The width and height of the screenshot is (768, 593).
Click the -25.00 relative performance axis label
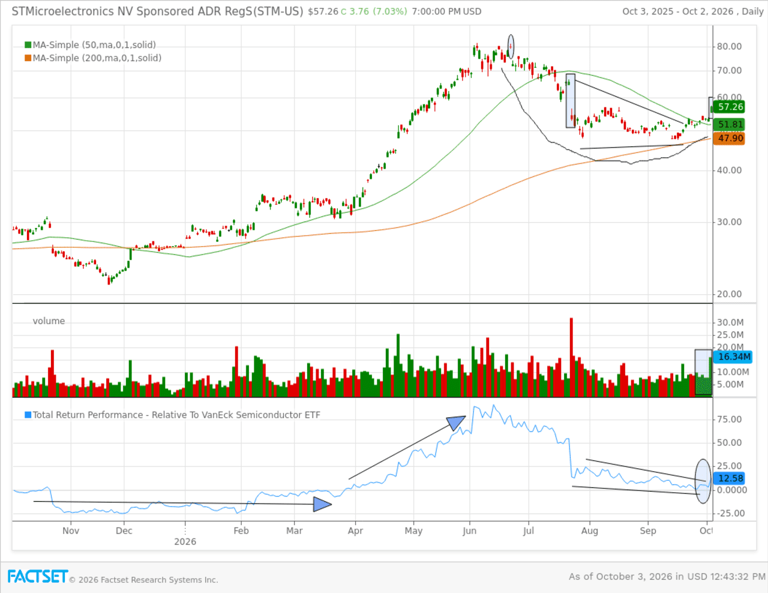730,513
